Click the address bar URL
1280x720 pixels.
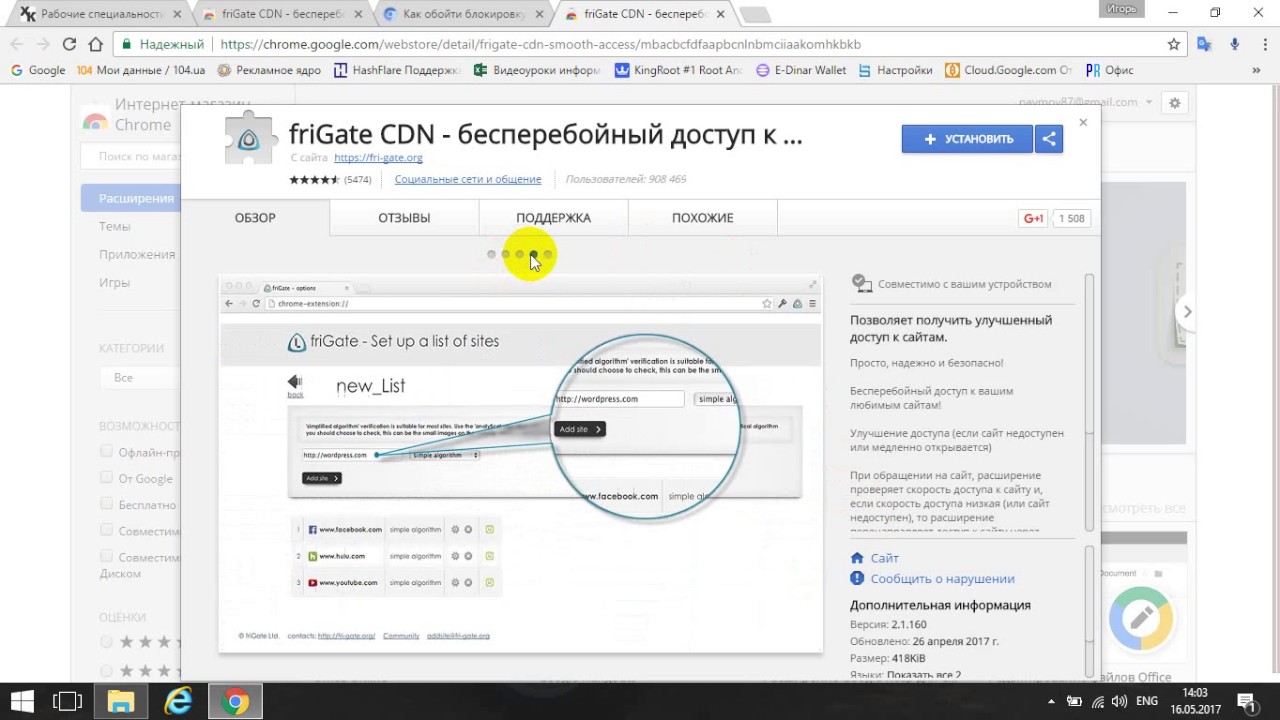click(540, 44)
